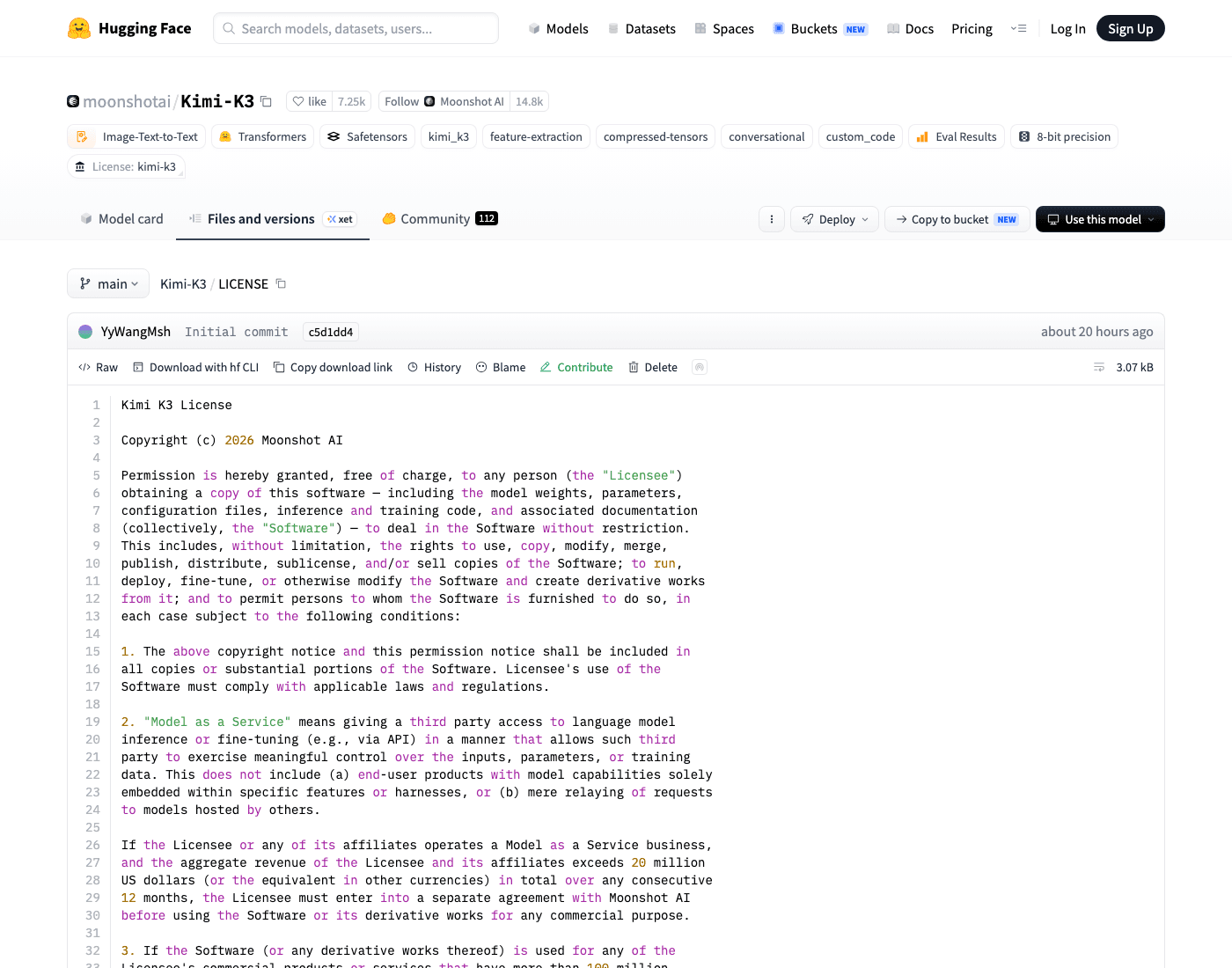The width and height of the screenshot is (1232, 968).
Task: Switch to the Community tab
Action: click(440, 218)
